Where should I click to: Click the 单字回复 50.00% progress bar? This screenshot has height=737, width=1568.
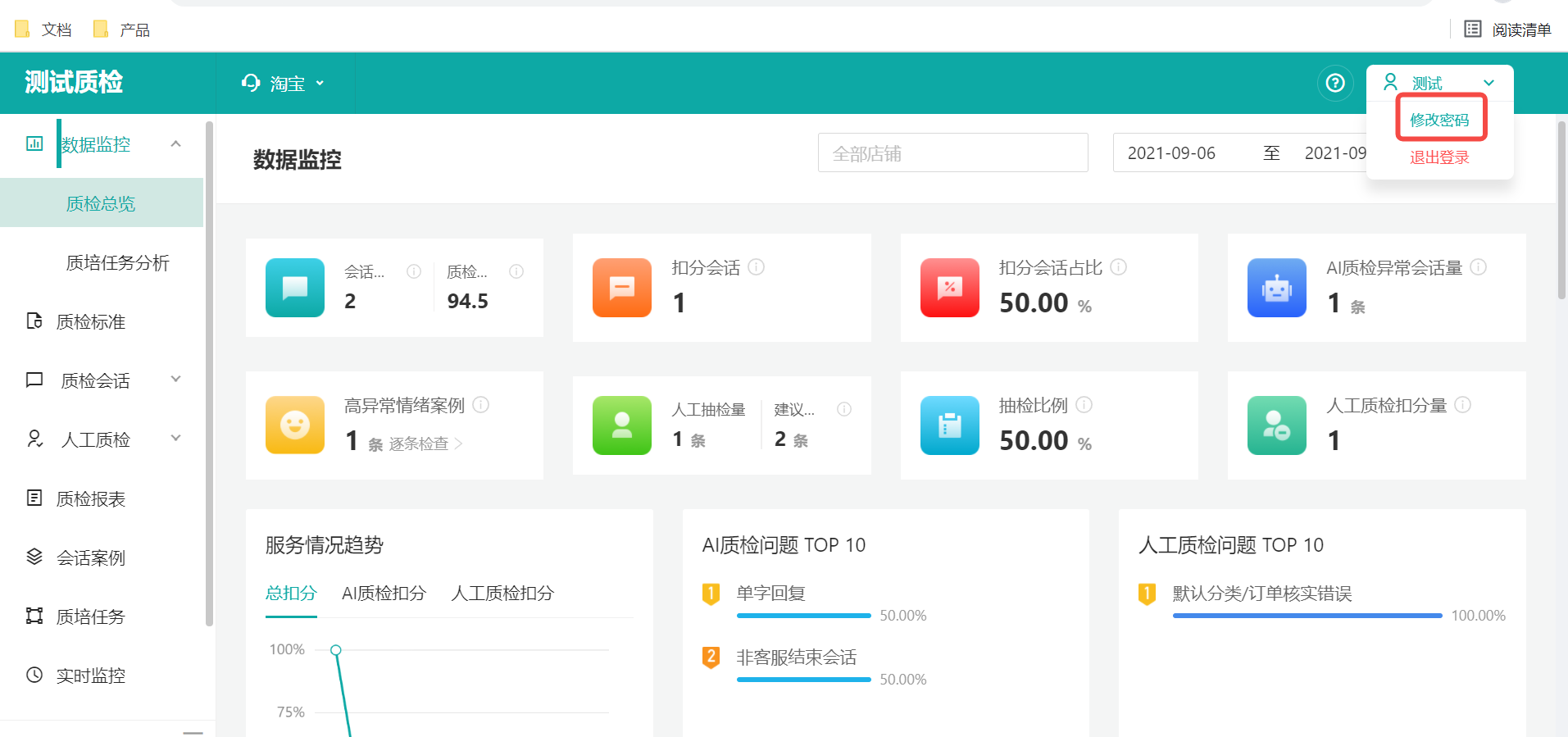[804, 616]
